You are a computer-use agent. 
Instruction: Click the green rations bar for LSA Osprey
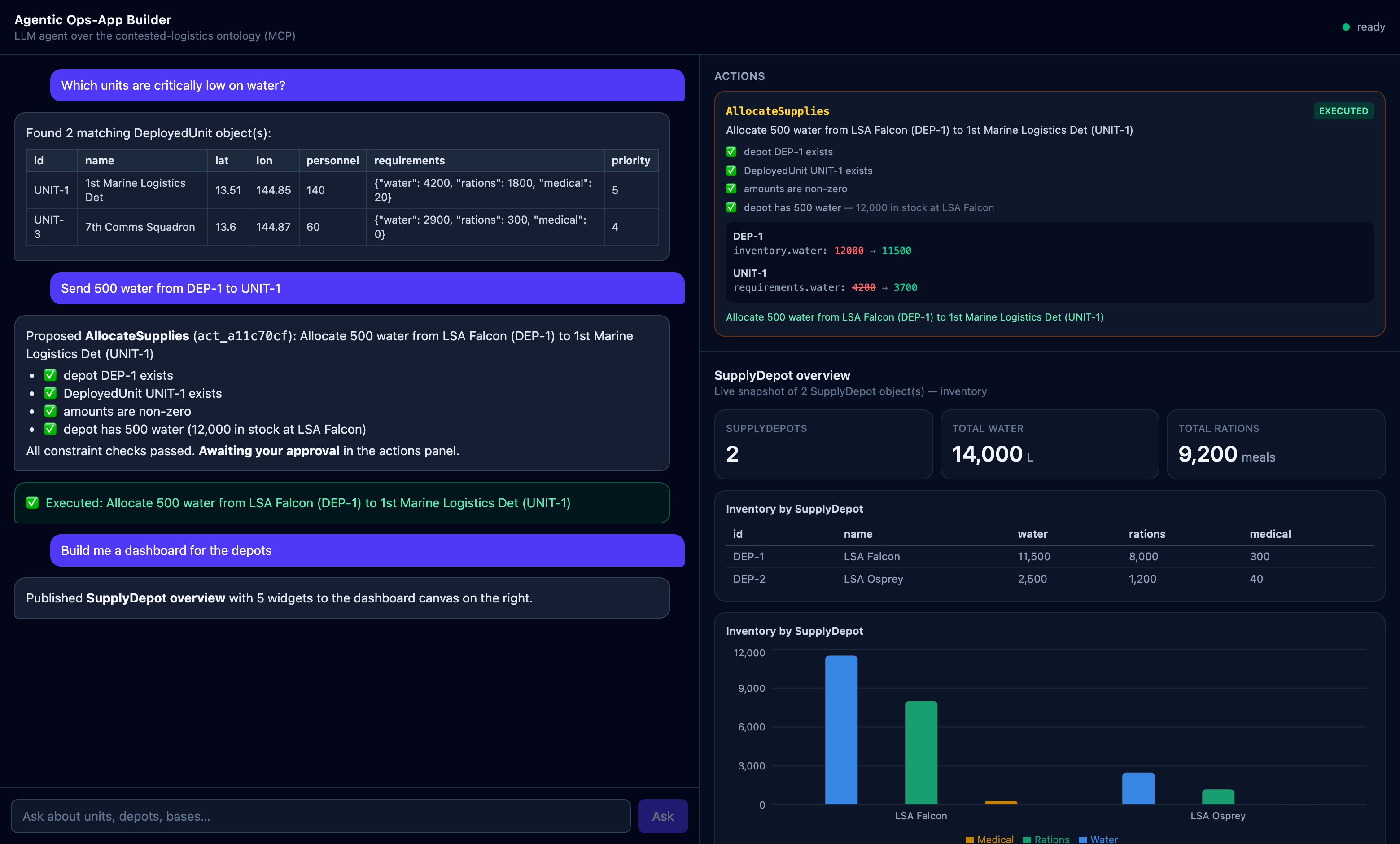click(x=1218, y=797)
